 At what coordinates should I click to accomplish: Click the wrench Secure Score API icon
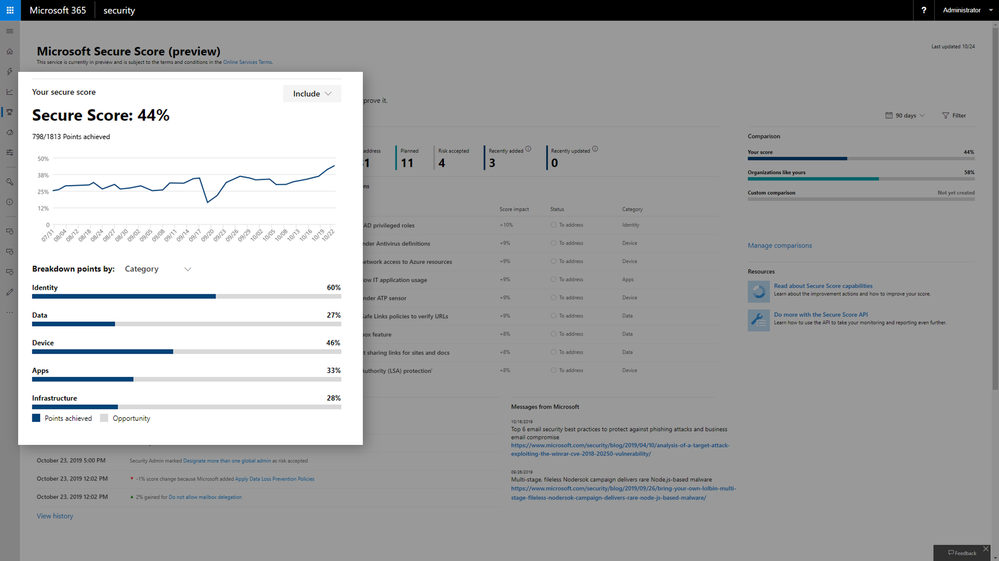[x=758, y=320]
